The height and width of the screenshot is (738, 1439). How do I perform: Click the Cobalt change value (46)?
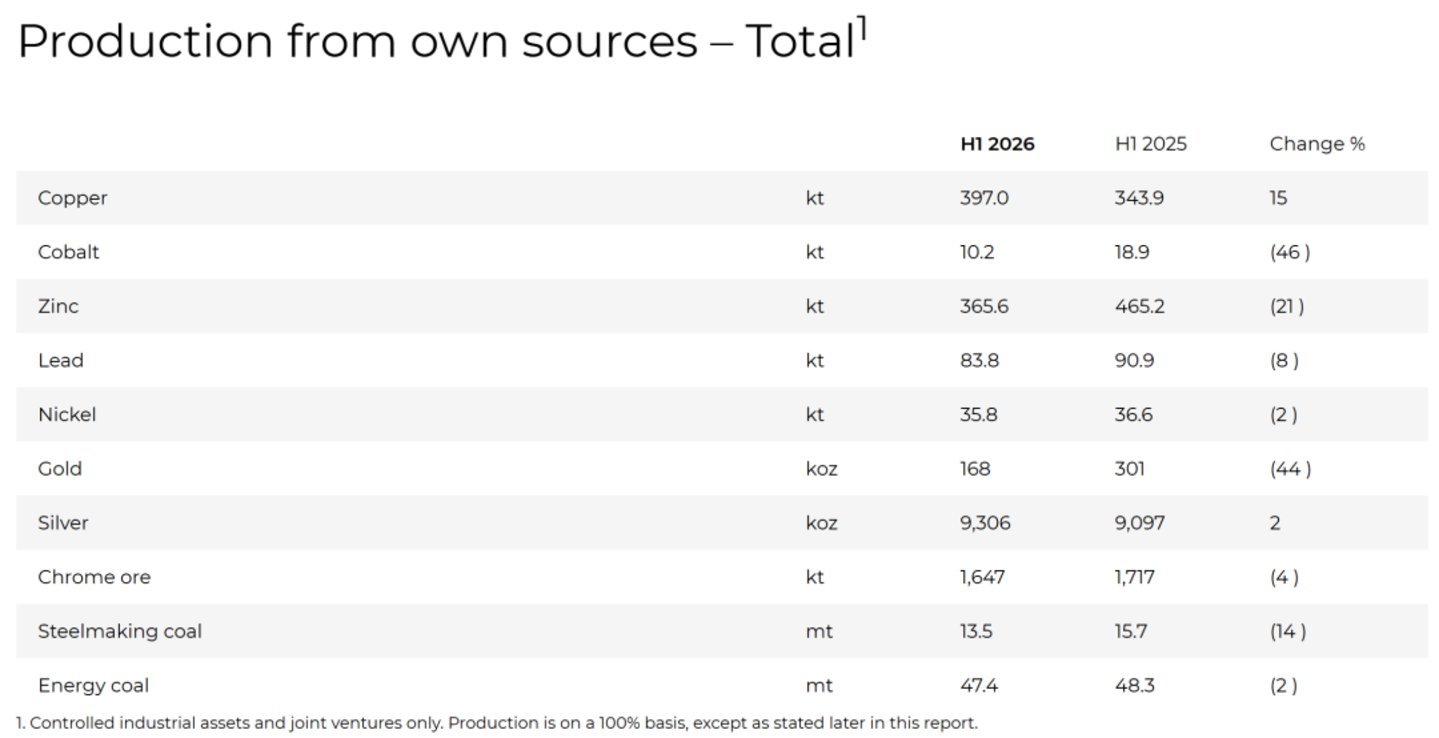point(1290,252)
